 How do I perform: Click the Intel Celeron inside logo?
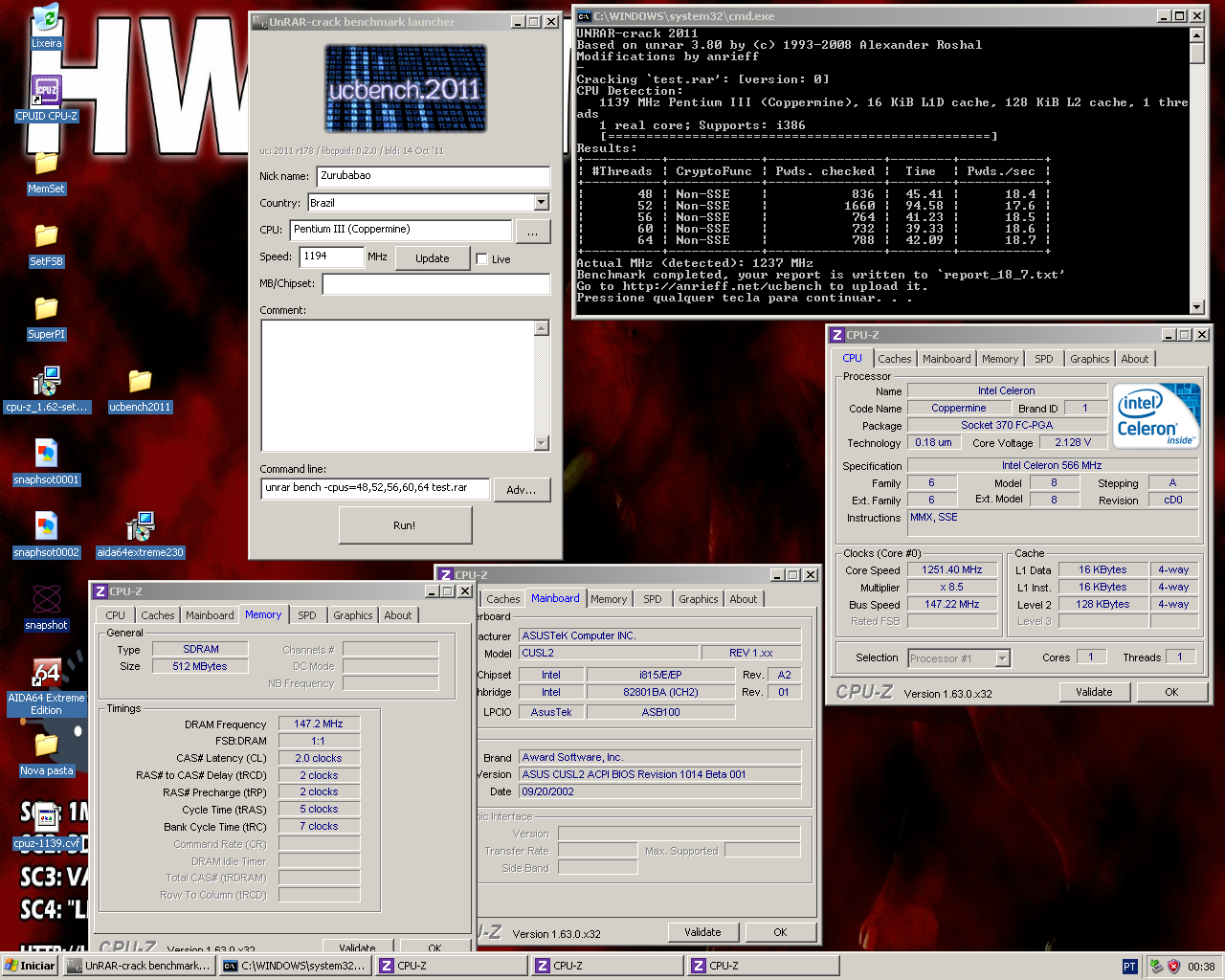(1157, 416)
